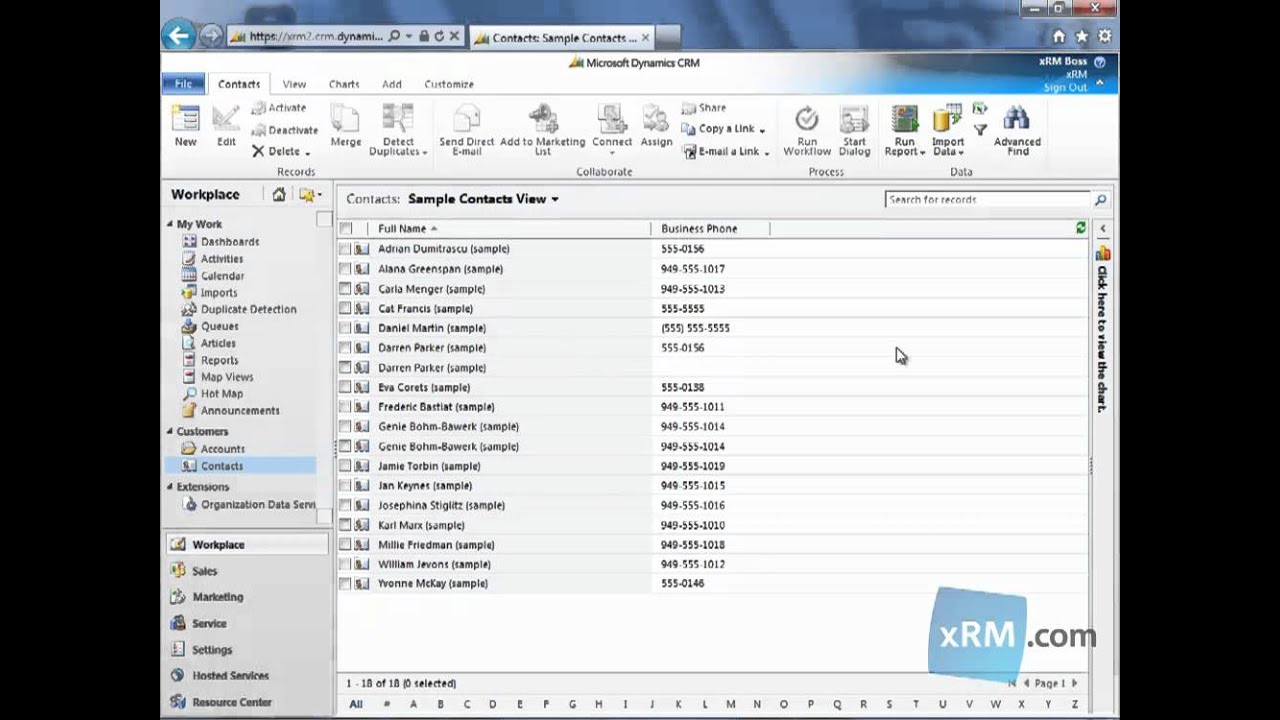Check the box for Adrian Dumitrascu (sample)
1280x720 pixels.
click(345, 249)
